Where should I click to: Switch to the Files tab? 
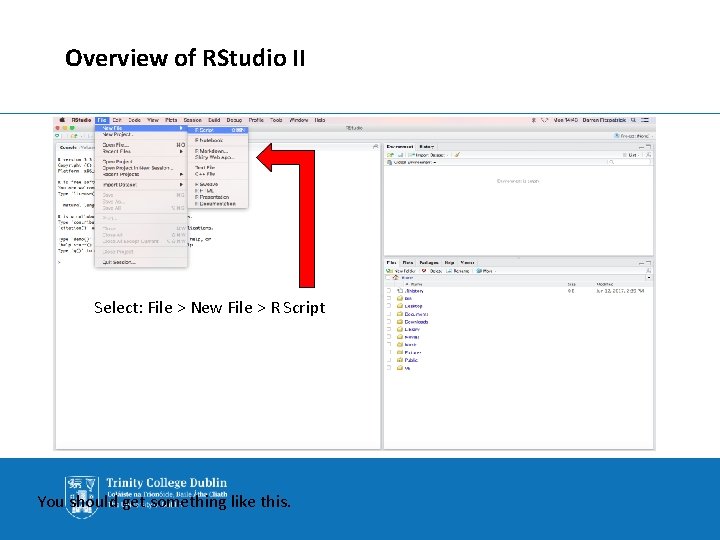tap(391, 263)
